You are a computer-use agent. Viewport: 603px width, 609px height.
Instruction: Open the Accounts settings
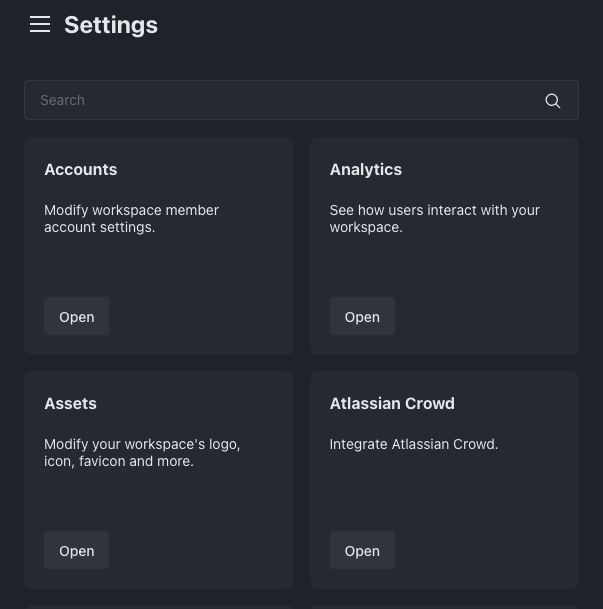(76, 317)
